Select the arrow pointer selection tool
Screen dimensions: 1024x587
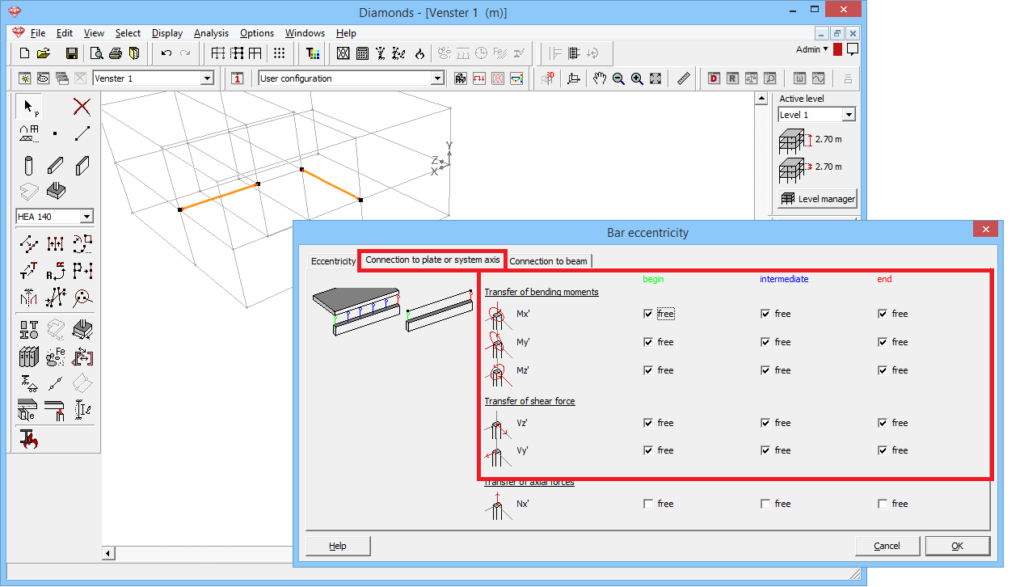pos(29,107)
